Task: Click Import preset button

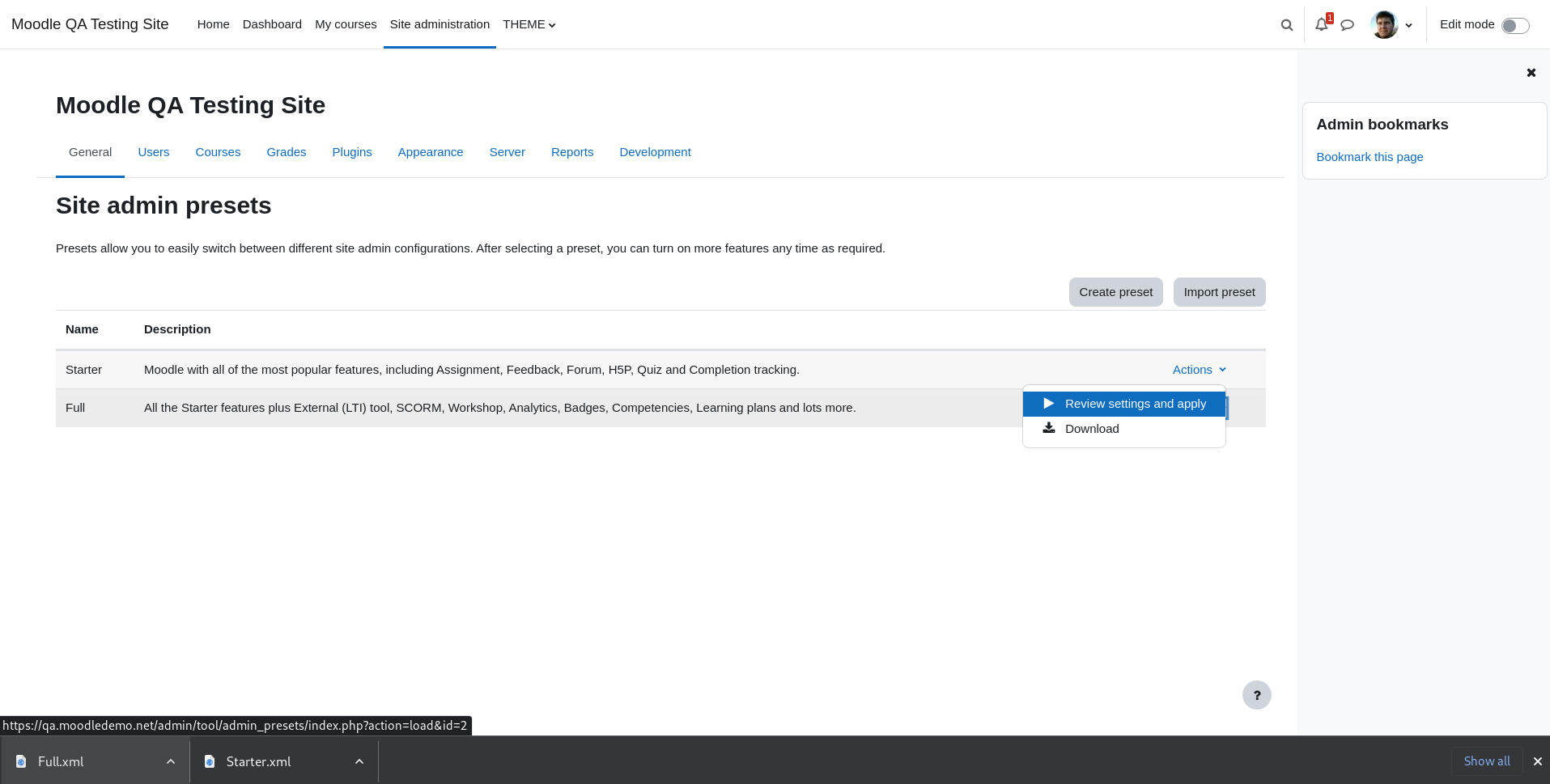Action: coord(1219,292)
